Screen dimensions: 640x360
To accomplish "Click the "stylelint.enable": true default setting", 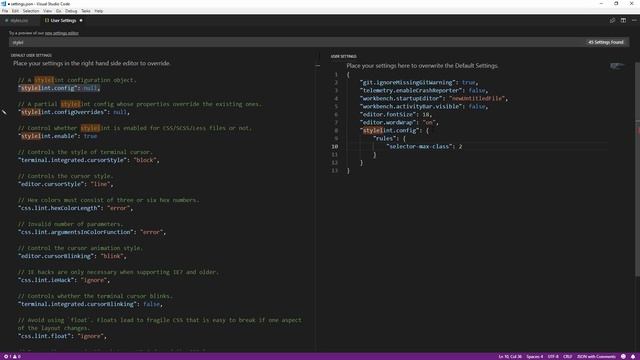I will pos(57,136).
